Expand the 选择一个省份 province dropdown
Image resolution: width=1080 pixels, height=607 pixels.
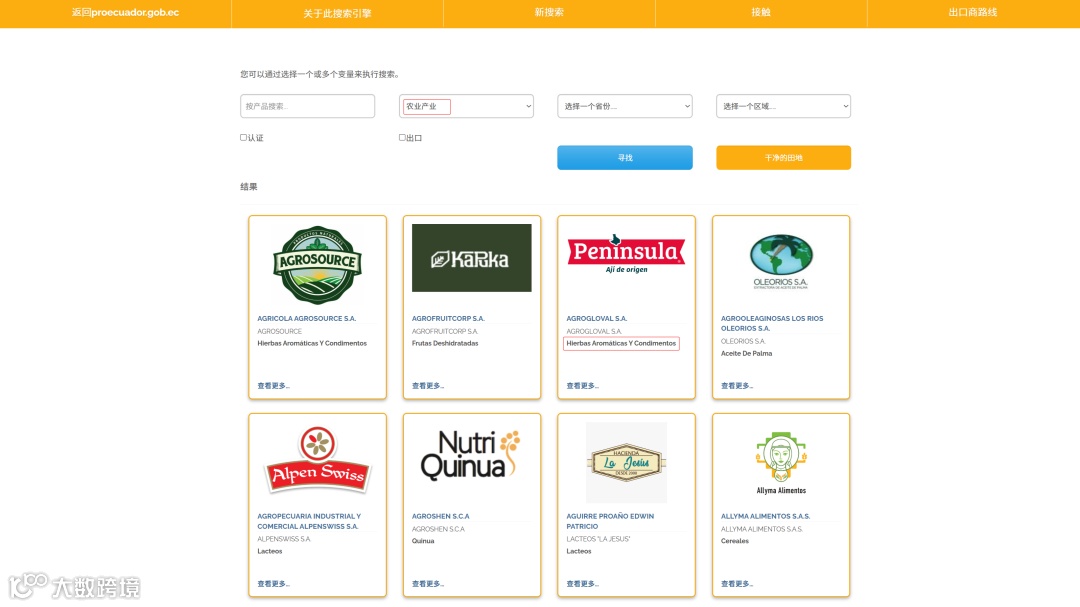pos(625,106)
